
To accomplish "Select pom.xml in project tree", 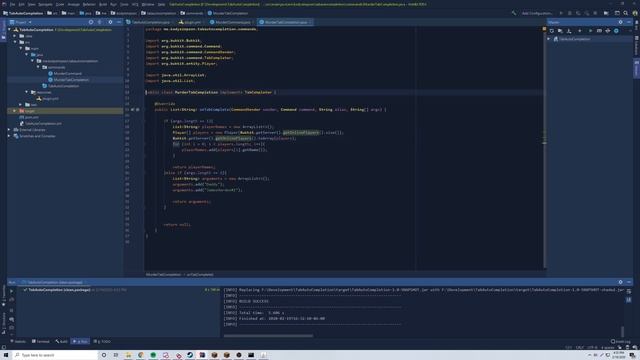I will coord(29,117).
